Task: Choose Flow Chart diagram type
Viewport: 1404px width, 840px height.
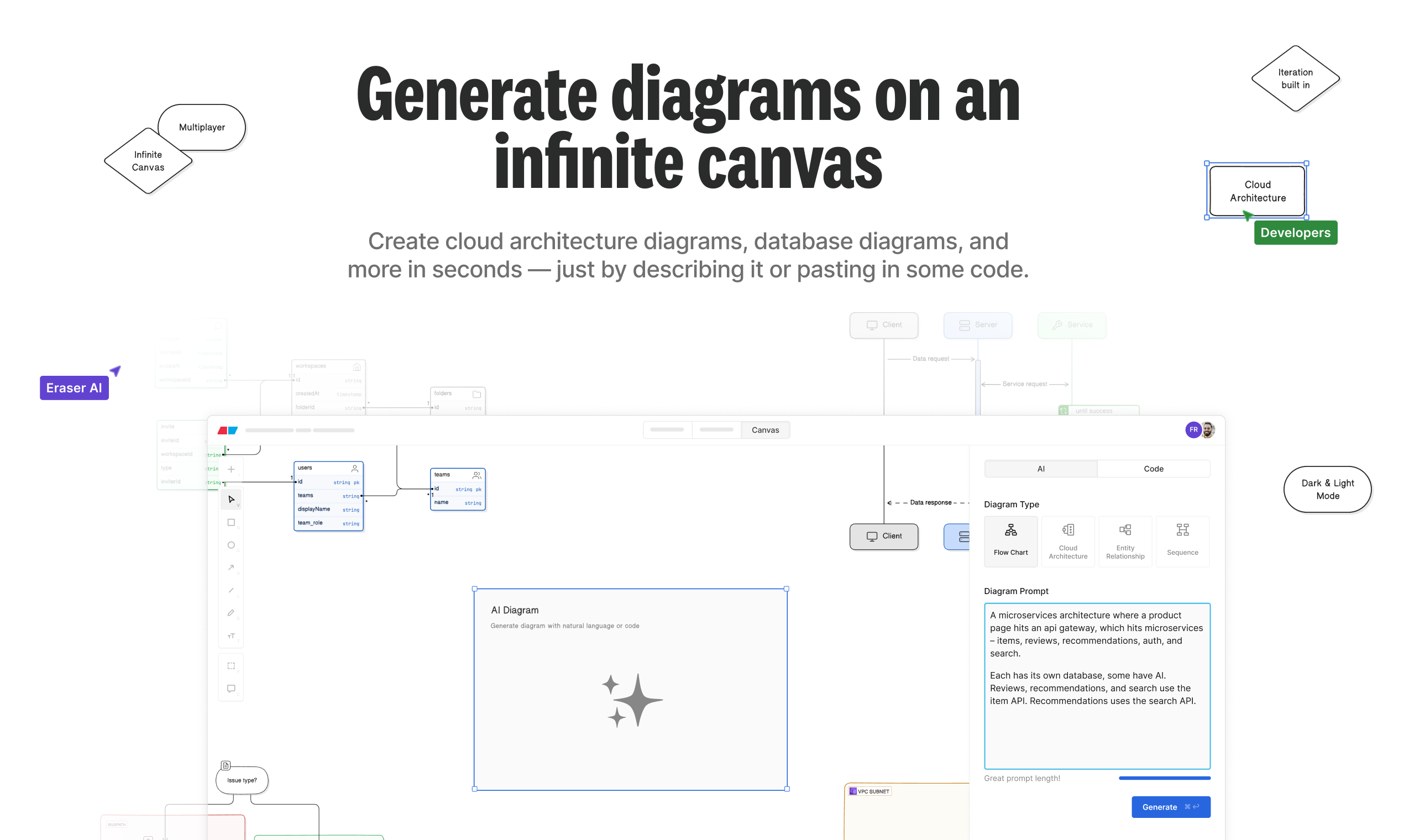Action: (1010, 541)
